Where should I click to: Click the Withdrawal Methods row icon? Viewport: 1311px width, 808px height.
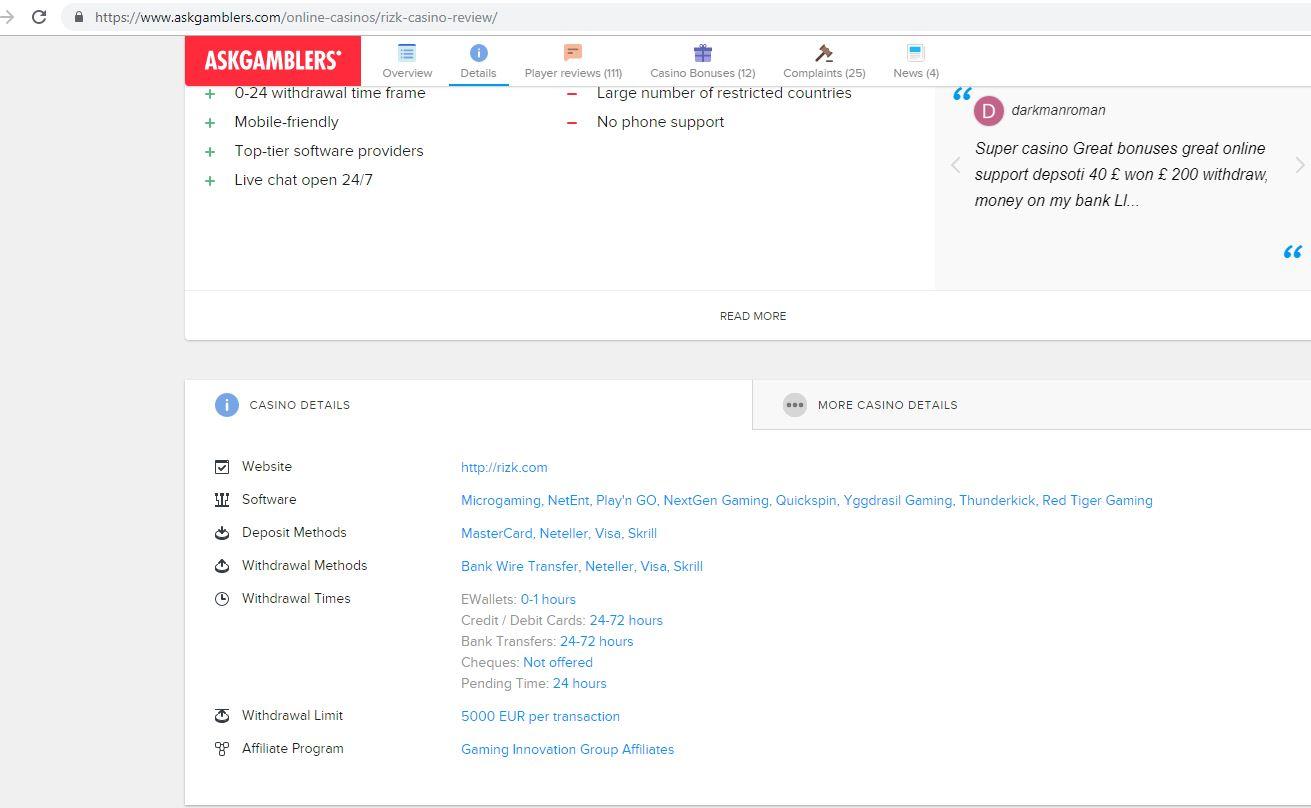tap(222, 566)
